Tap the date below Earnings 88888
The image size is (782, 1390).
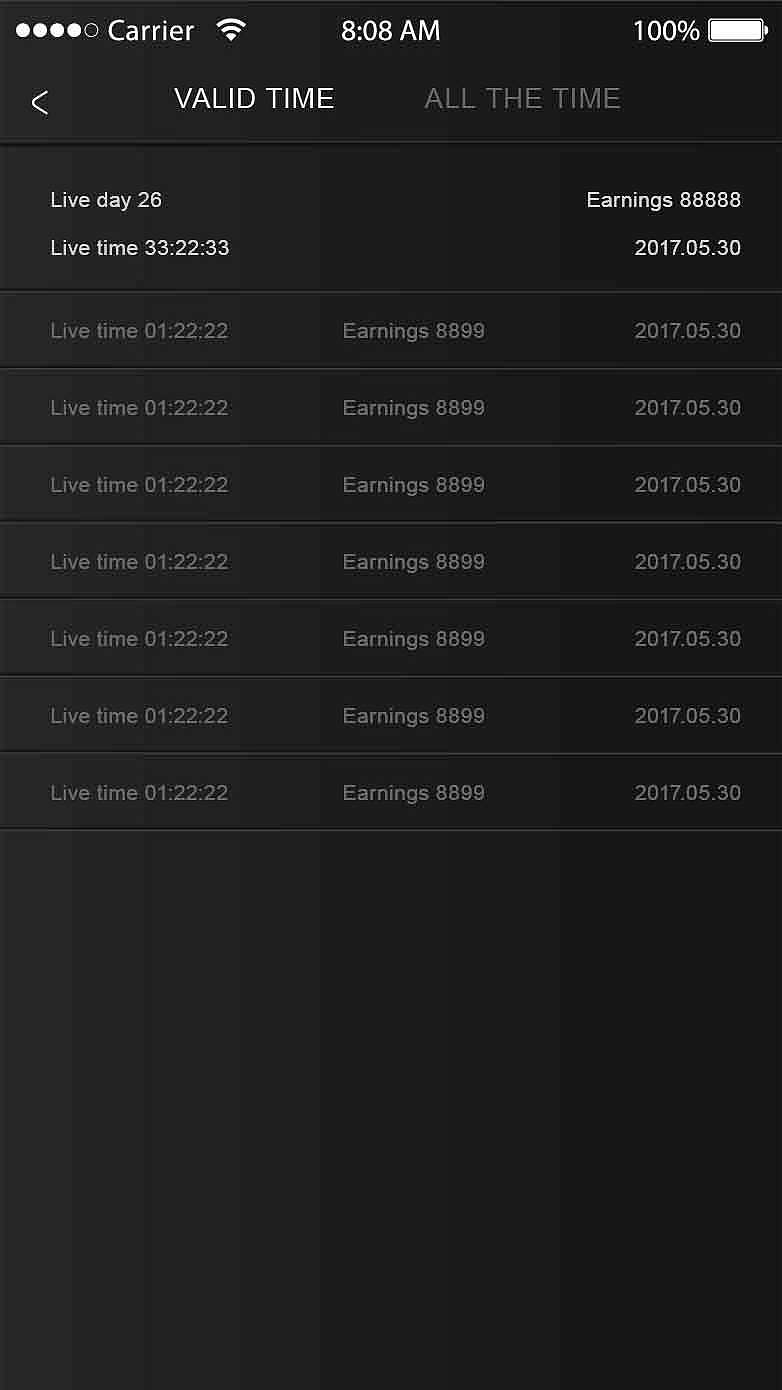687,248
